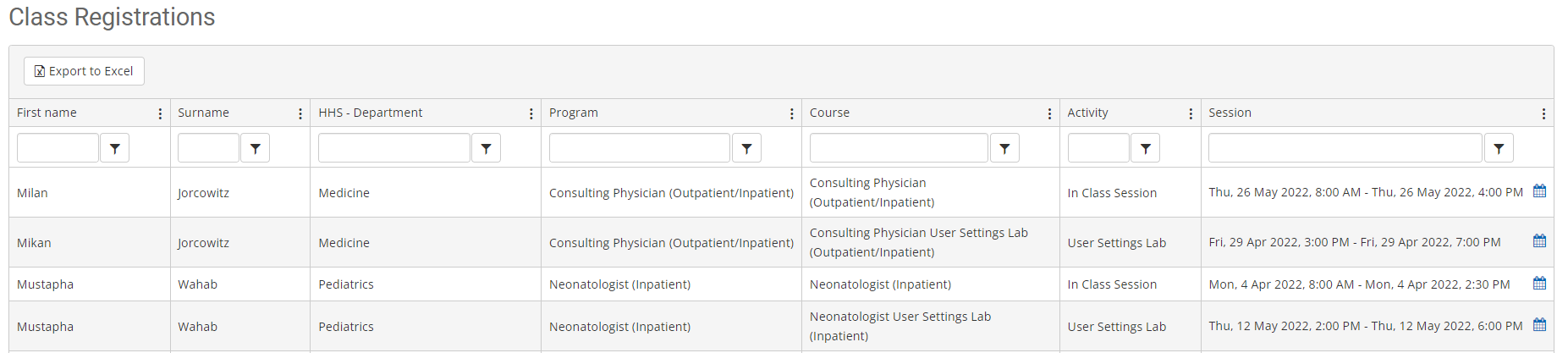This screenshot has width=1568, height=353.
Task: Open the Surname column options menu
Action: coord(300,113)
